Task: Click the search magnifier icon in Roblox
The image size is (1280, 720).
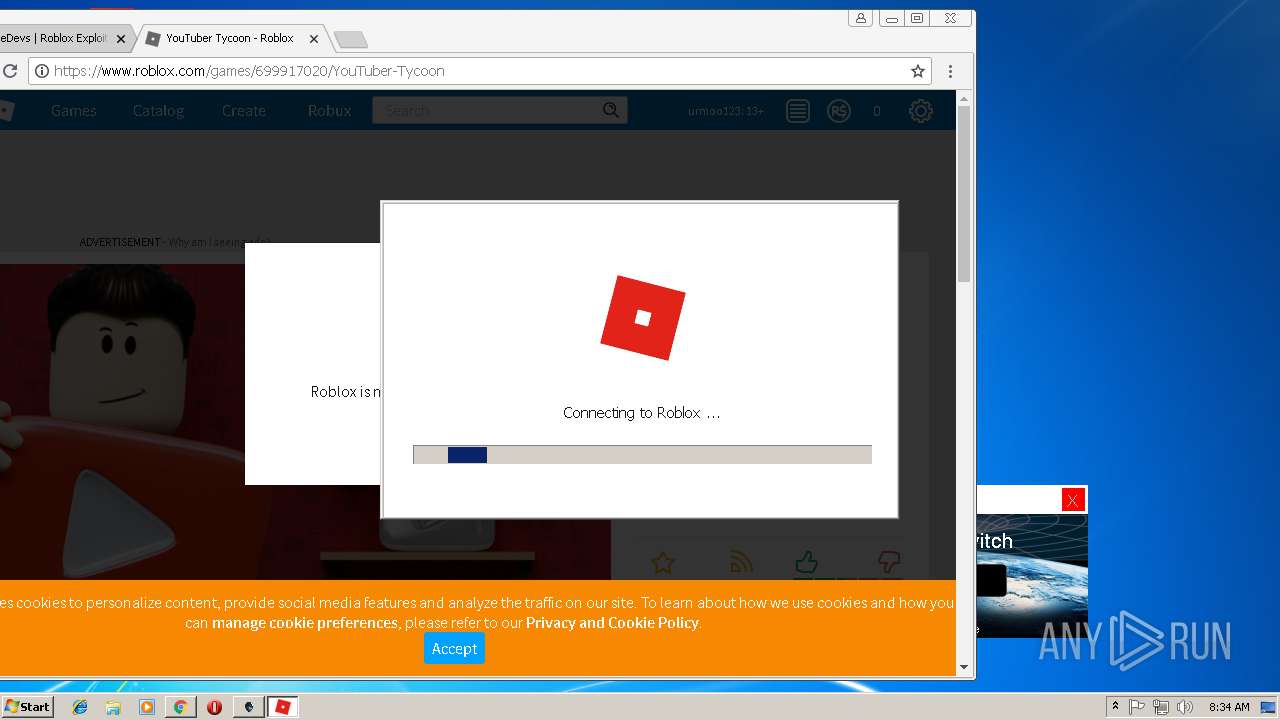Action: (x=611, y=110)
